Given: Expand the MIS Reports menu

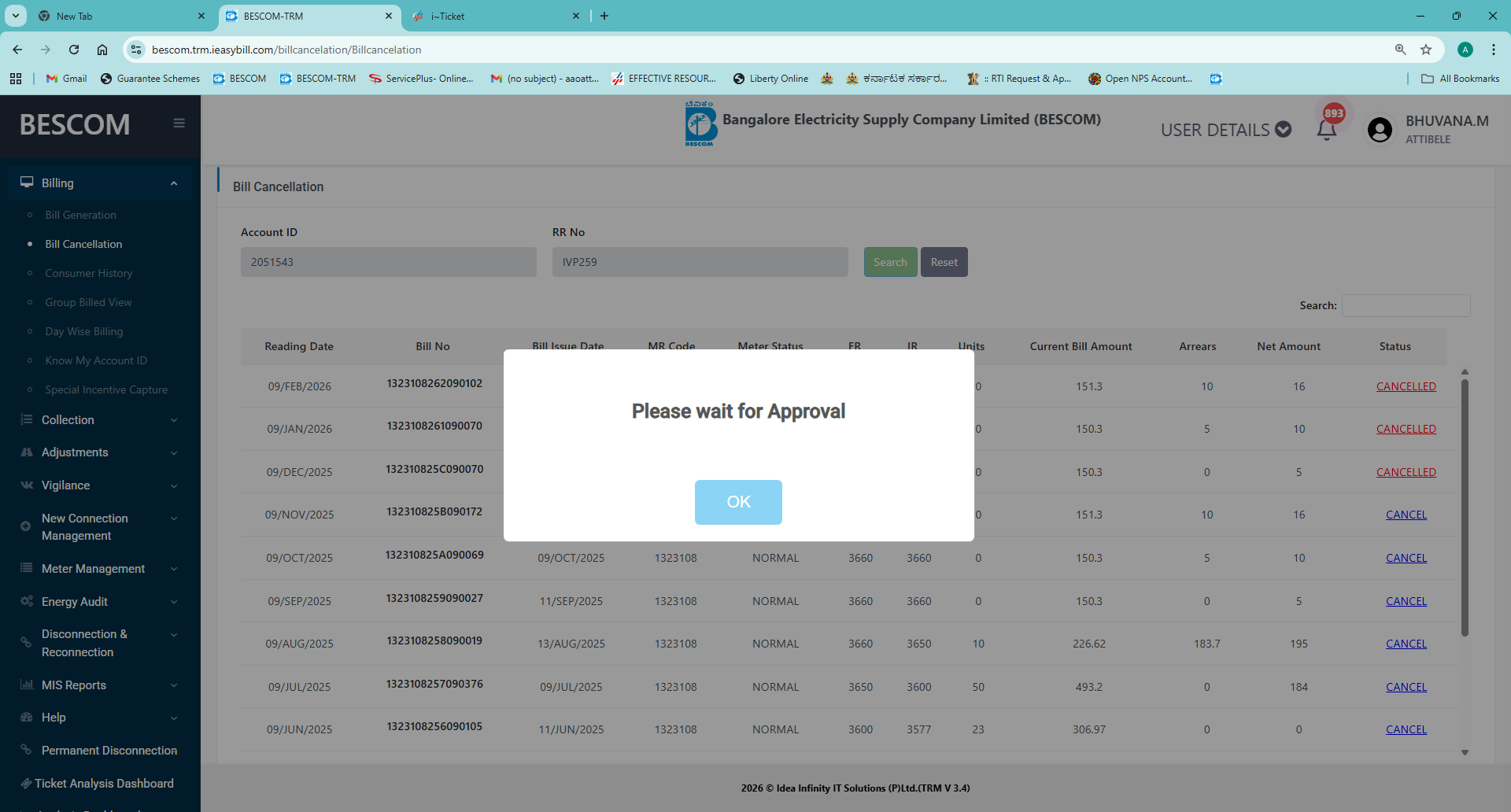Looking at the screenshot, I should point(100,685).
